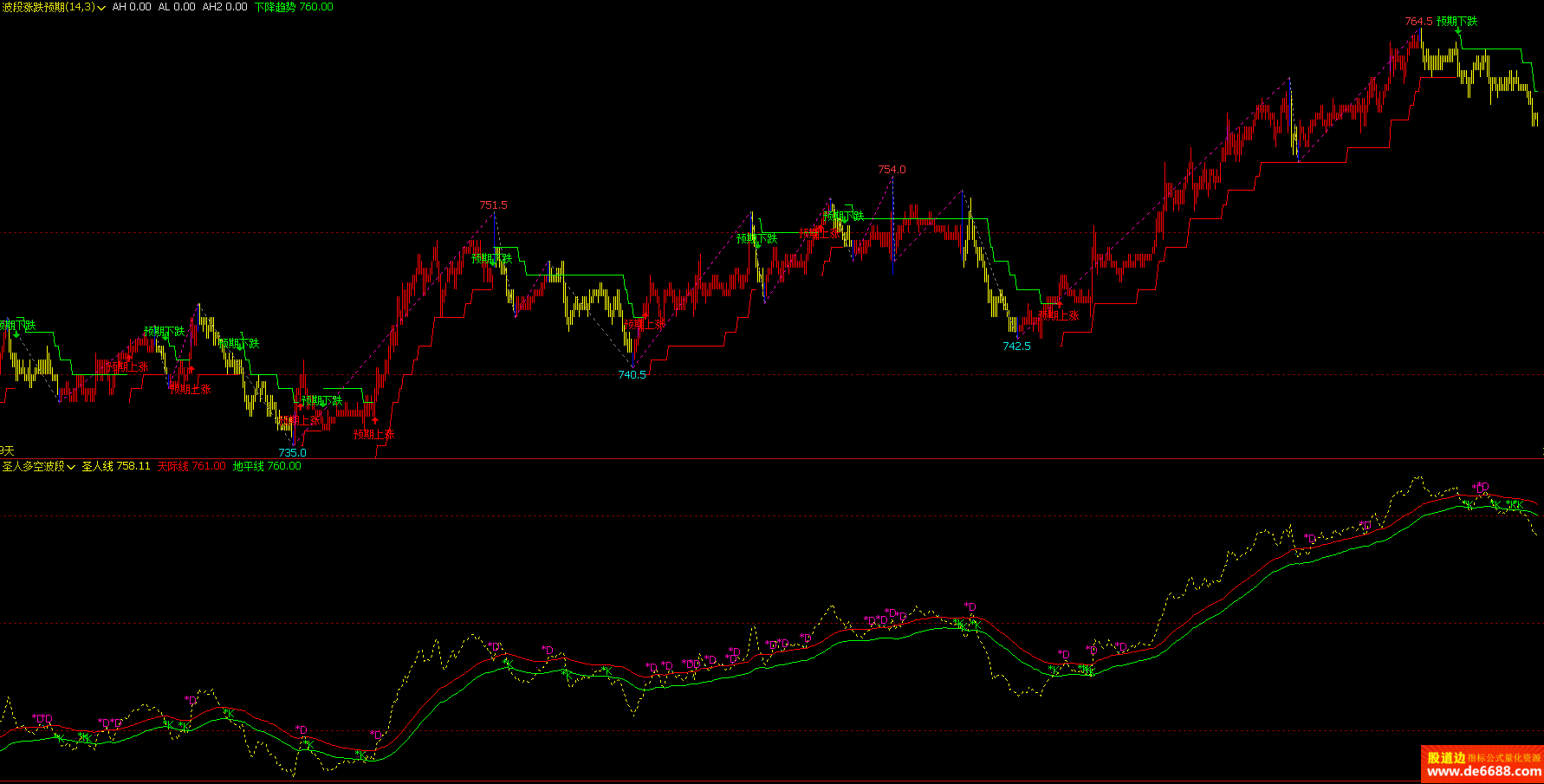Viewport: 1544px width, 784px height.
Task: Click the 740.5 low price label
Action: [632, 375]
